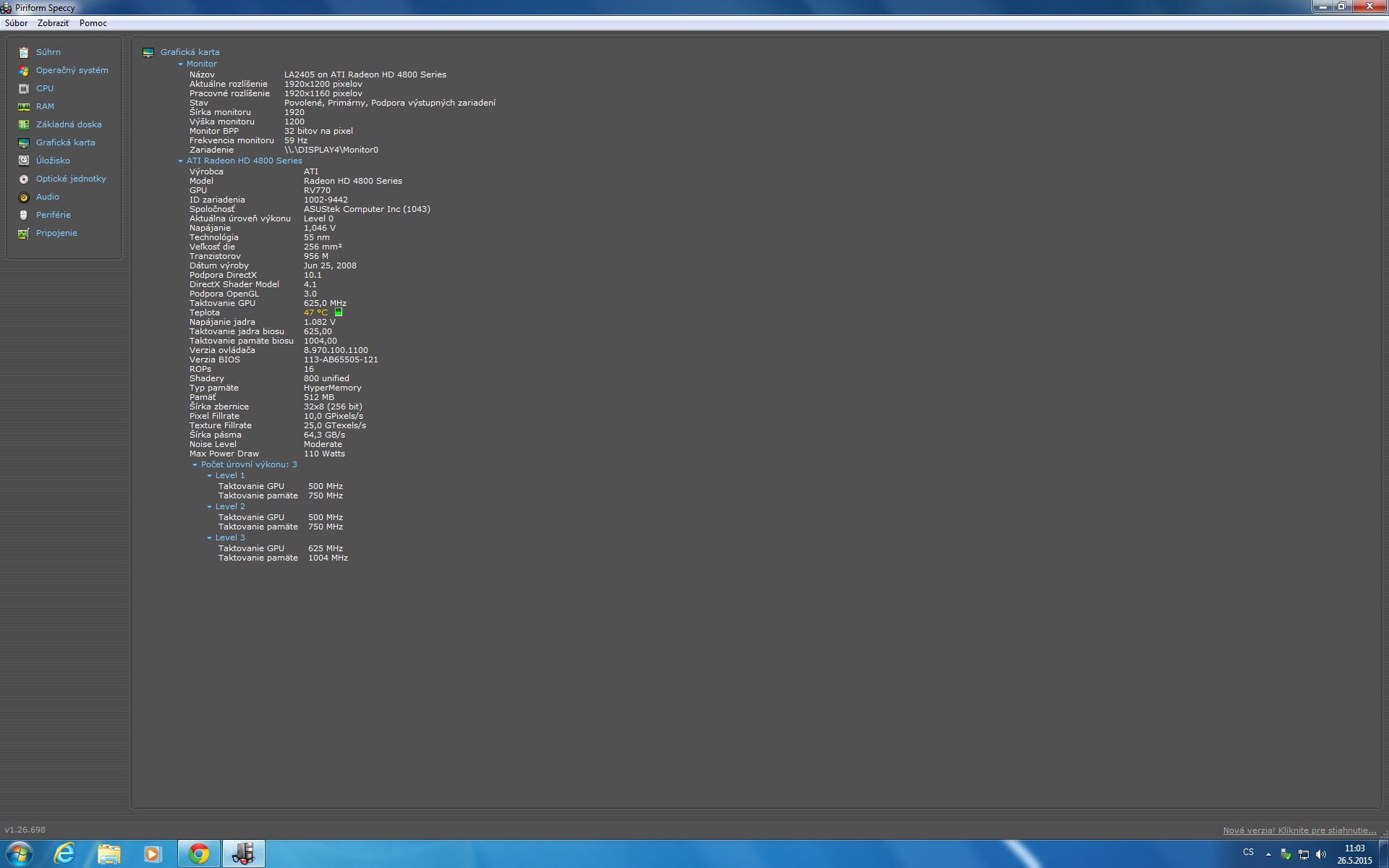
Task: Click the CPU section icon in the sidebar
Action: pos(24,88)
